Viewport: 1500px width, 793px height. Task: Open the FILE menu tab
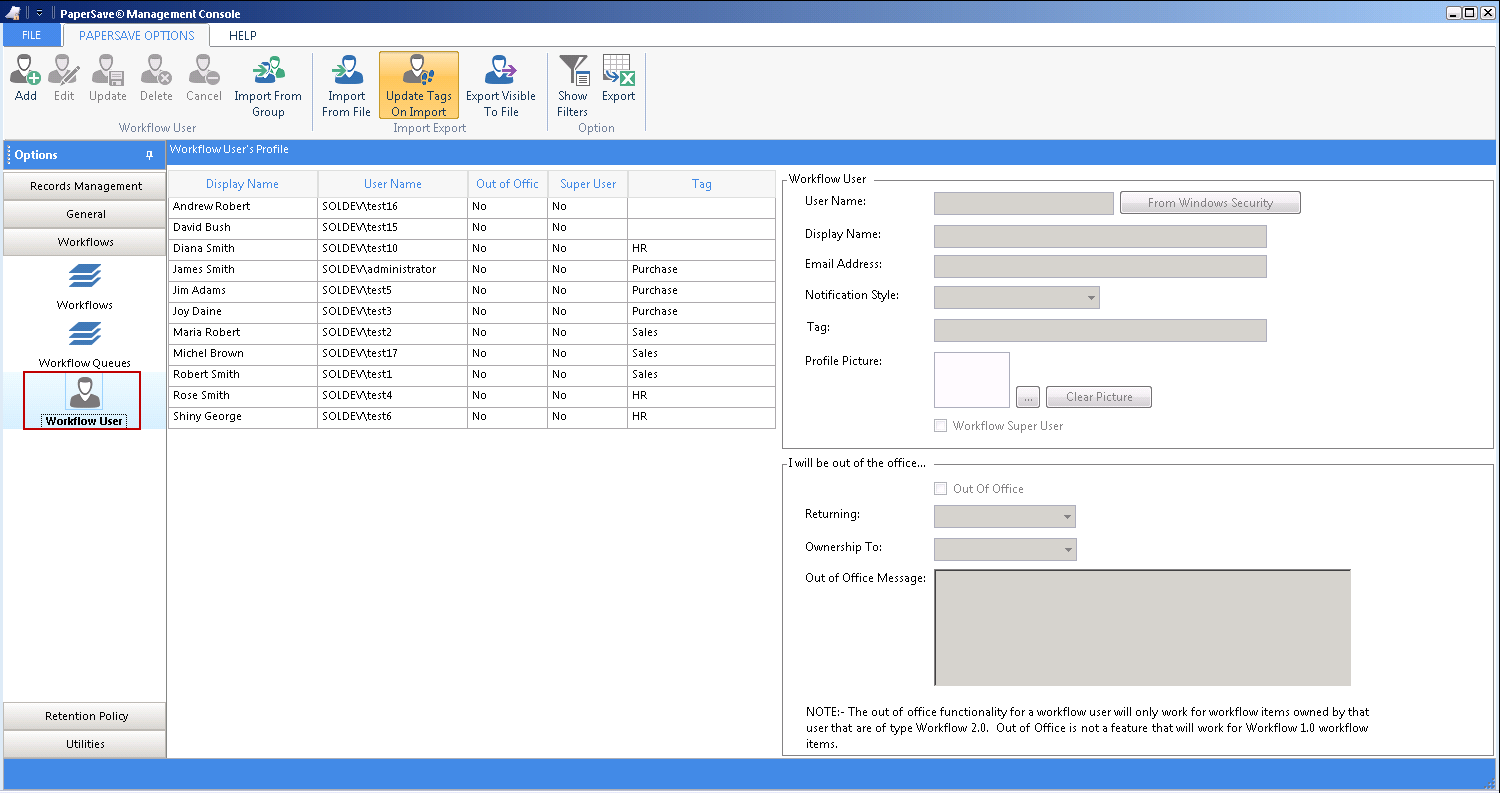pyautogui.click(x=31, y=35)
